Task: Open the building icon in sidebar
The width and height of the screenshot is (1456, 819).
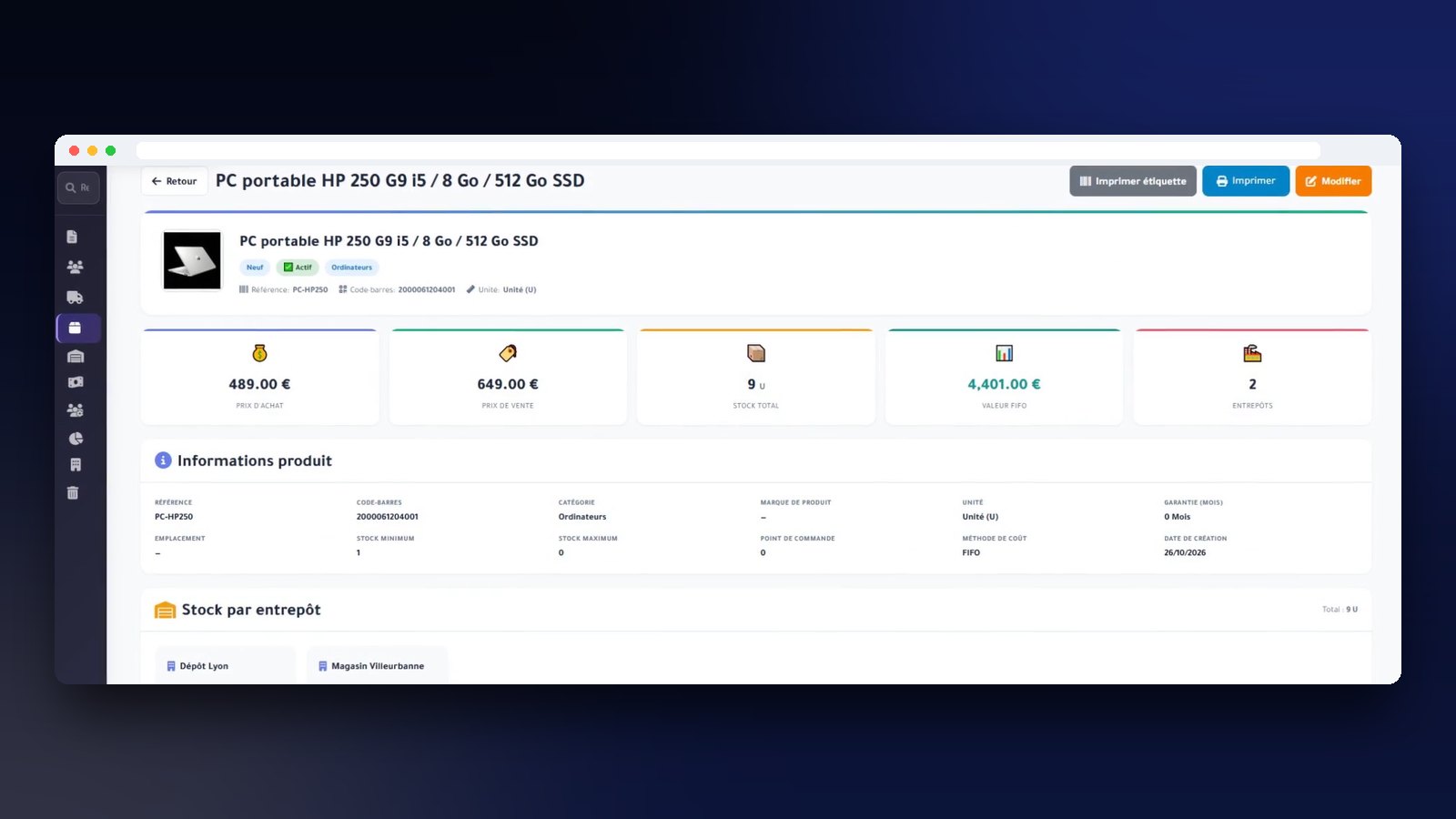Action: [75, 465]
